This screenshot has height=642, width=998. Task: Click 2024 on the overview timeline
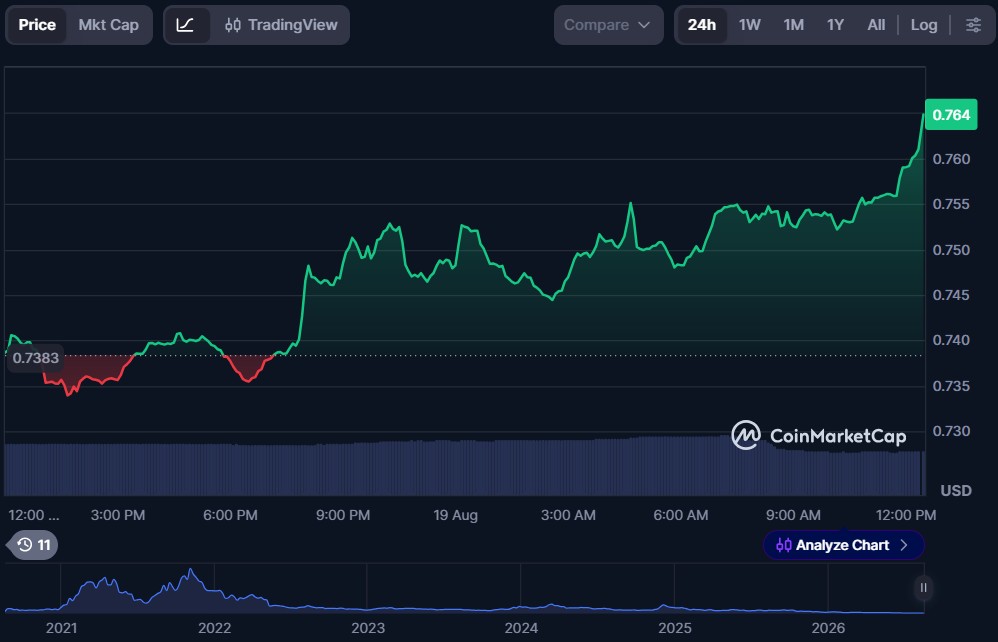(521, 628)
